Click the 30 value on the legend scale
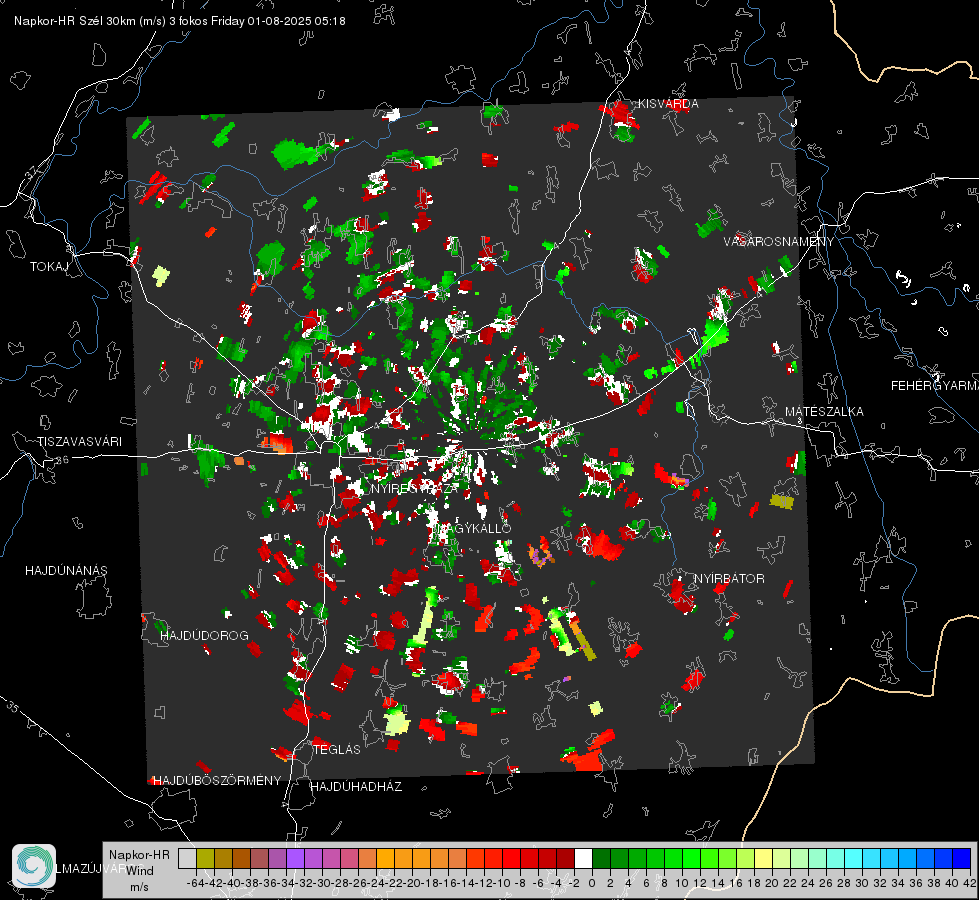979x900 pixels. 862,883
